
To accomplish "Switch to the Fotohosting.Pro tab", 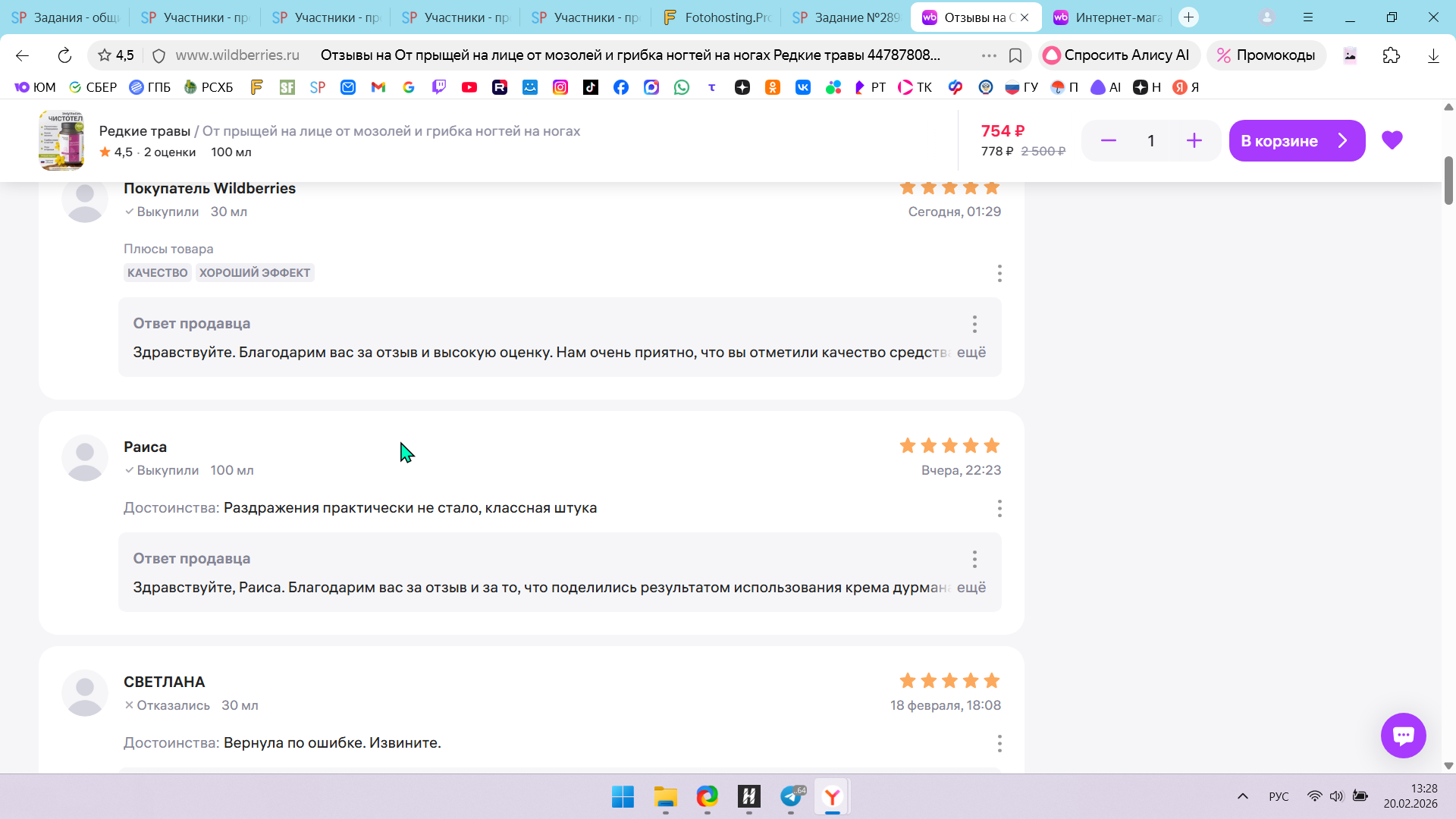I will point(717,17).
